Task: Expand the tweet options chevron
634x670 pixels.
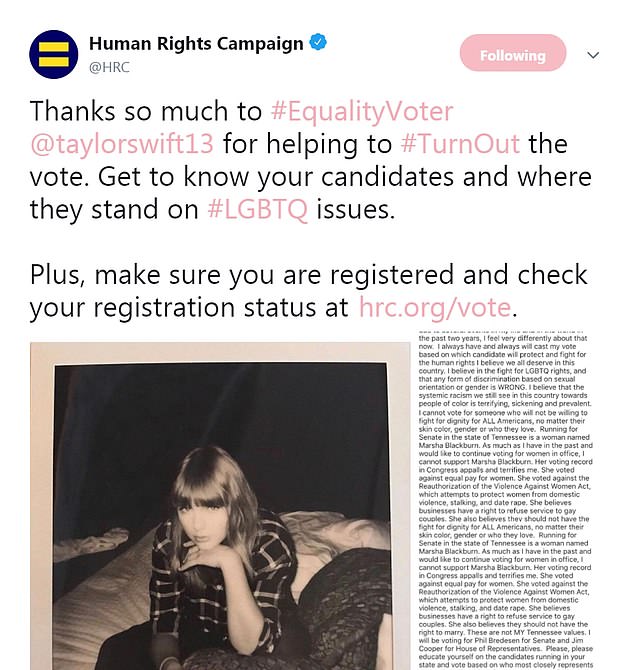Action: [593, 55]
